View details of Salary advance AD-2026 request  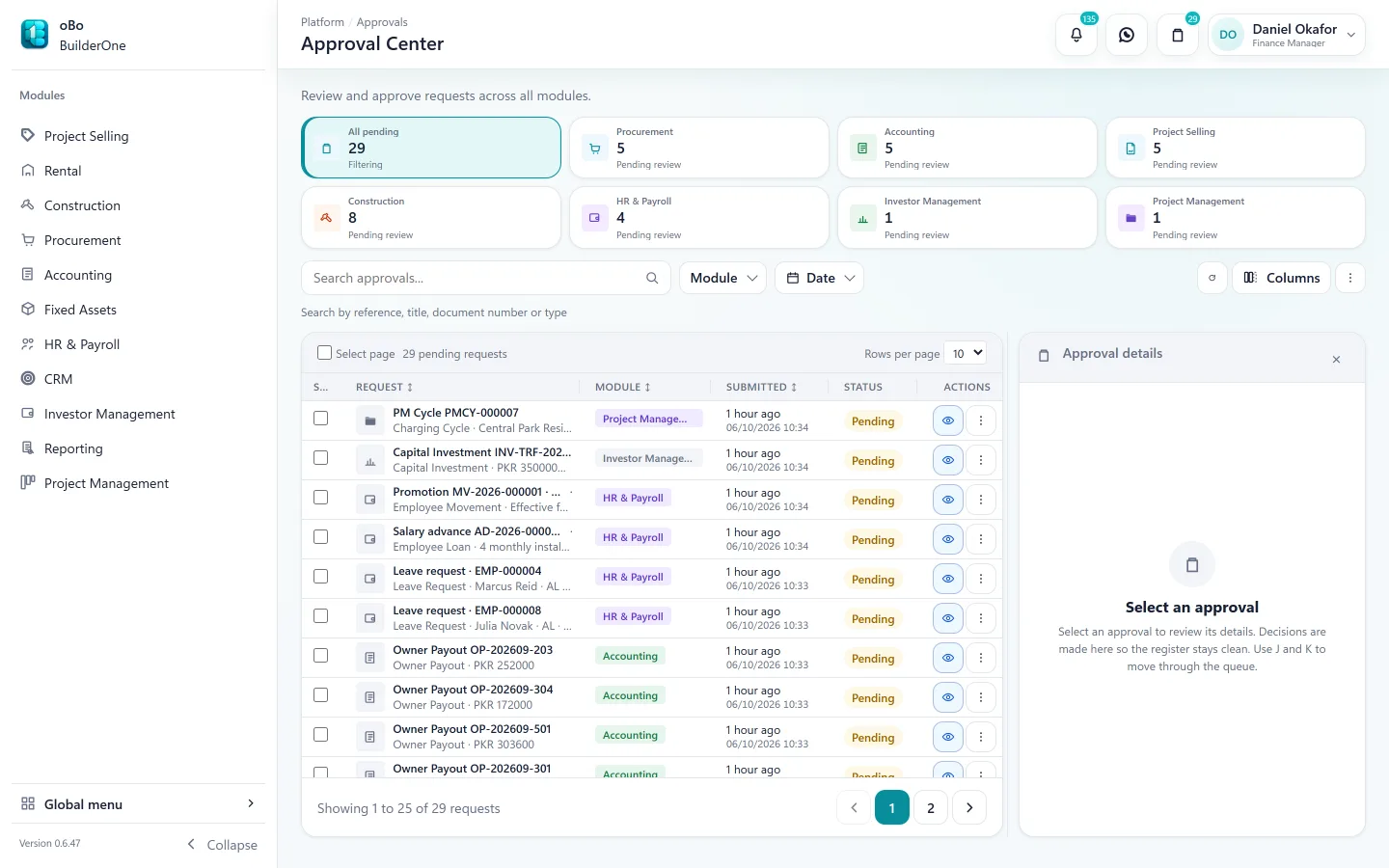pos(948,539)
